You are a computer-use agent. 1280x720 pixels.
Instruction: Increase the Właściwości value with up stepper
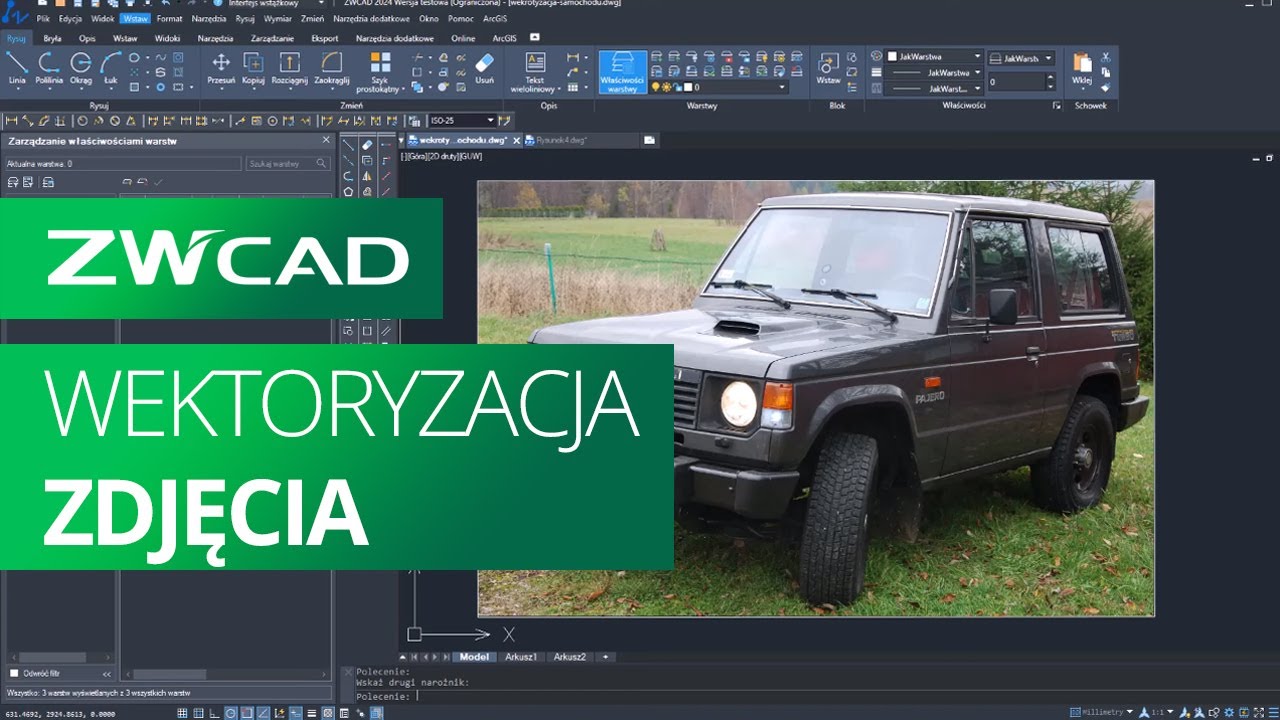tap(1049, 79)
